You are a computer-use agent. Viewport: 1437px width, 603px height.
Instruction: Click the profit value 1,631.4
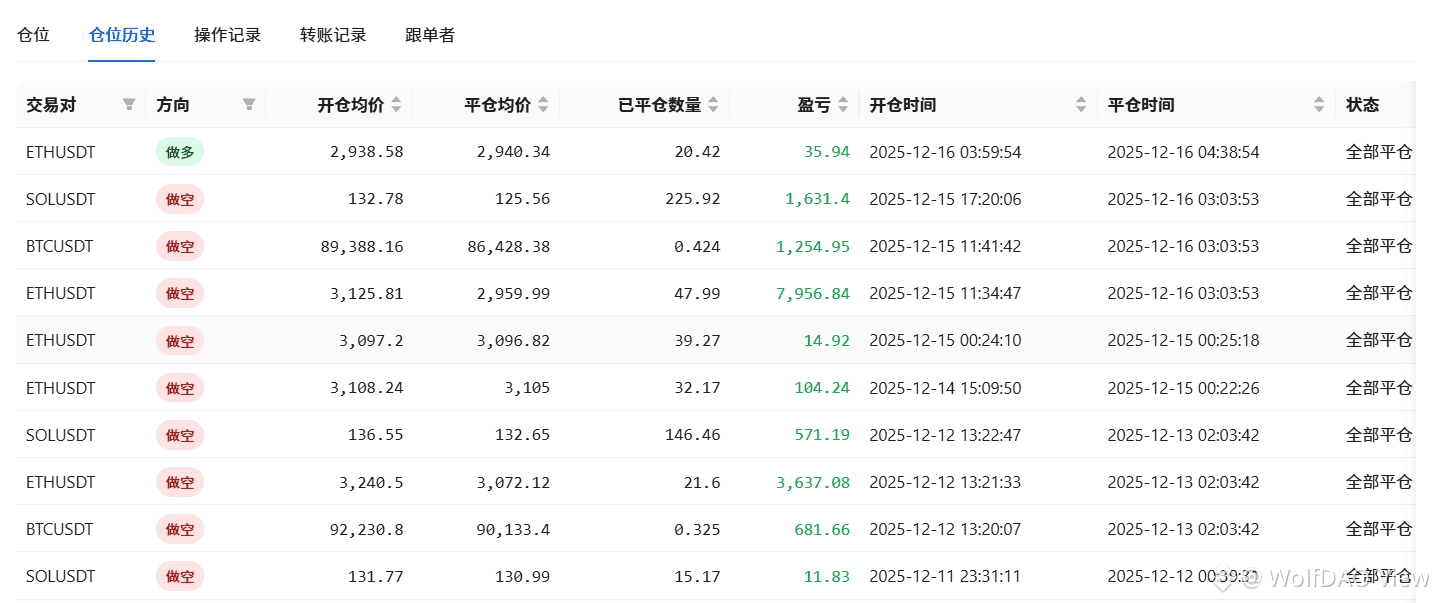tap(818, 199)
